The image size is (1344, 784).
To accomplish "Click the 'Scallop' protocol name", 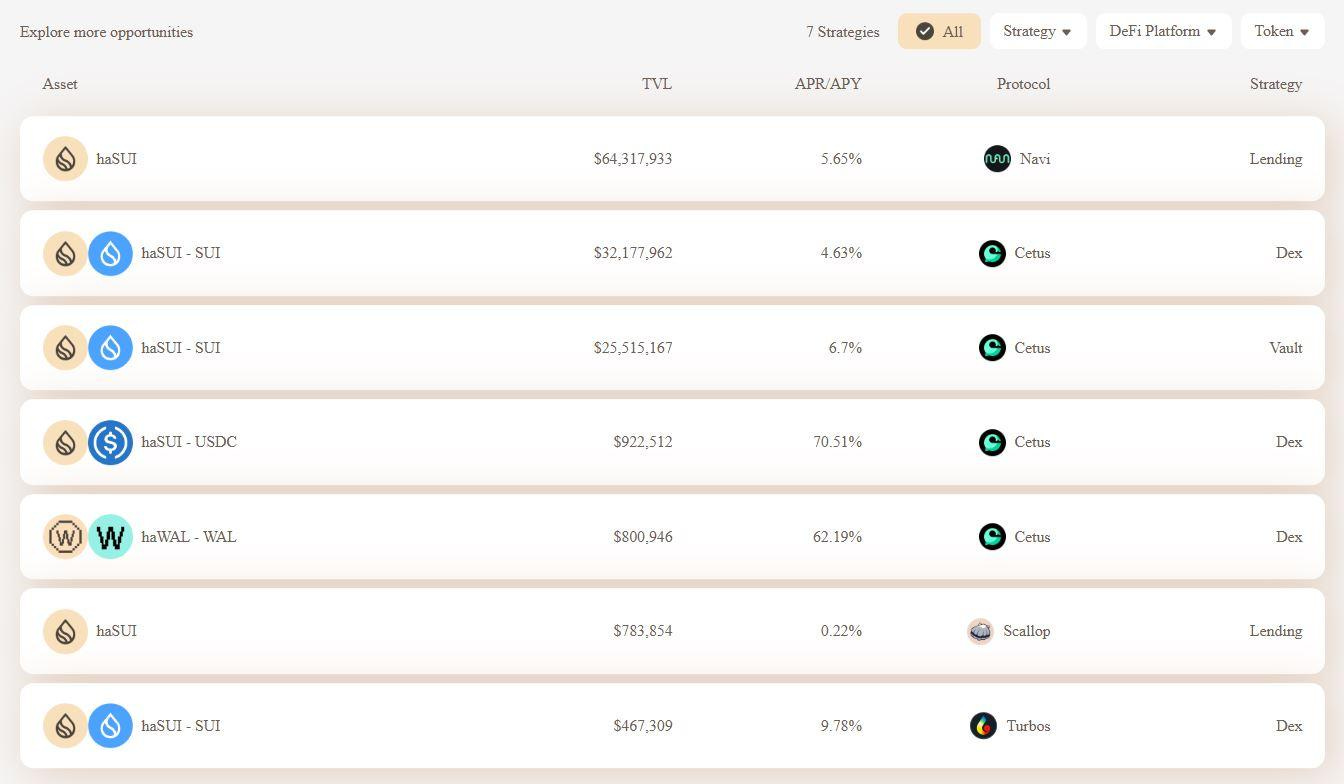I will (1027, 631).
